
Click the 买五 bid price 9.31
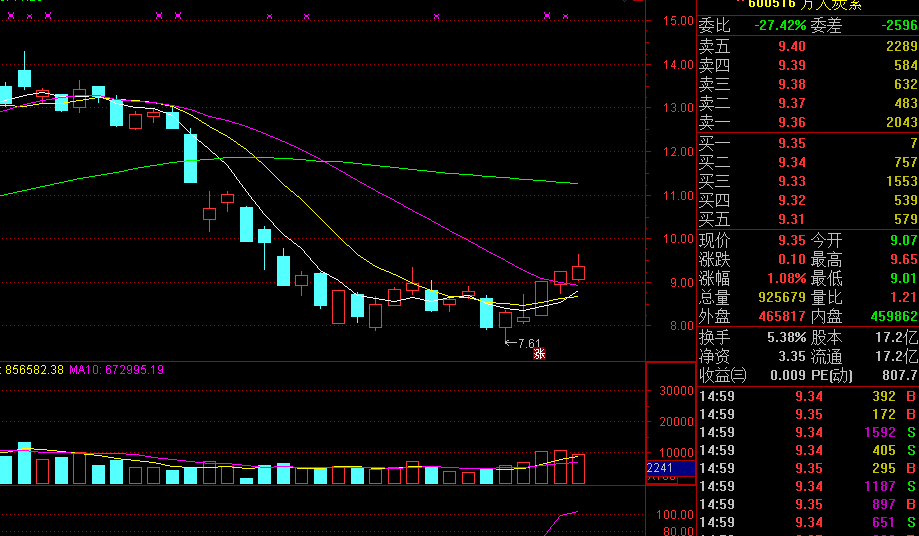point(792,219)
